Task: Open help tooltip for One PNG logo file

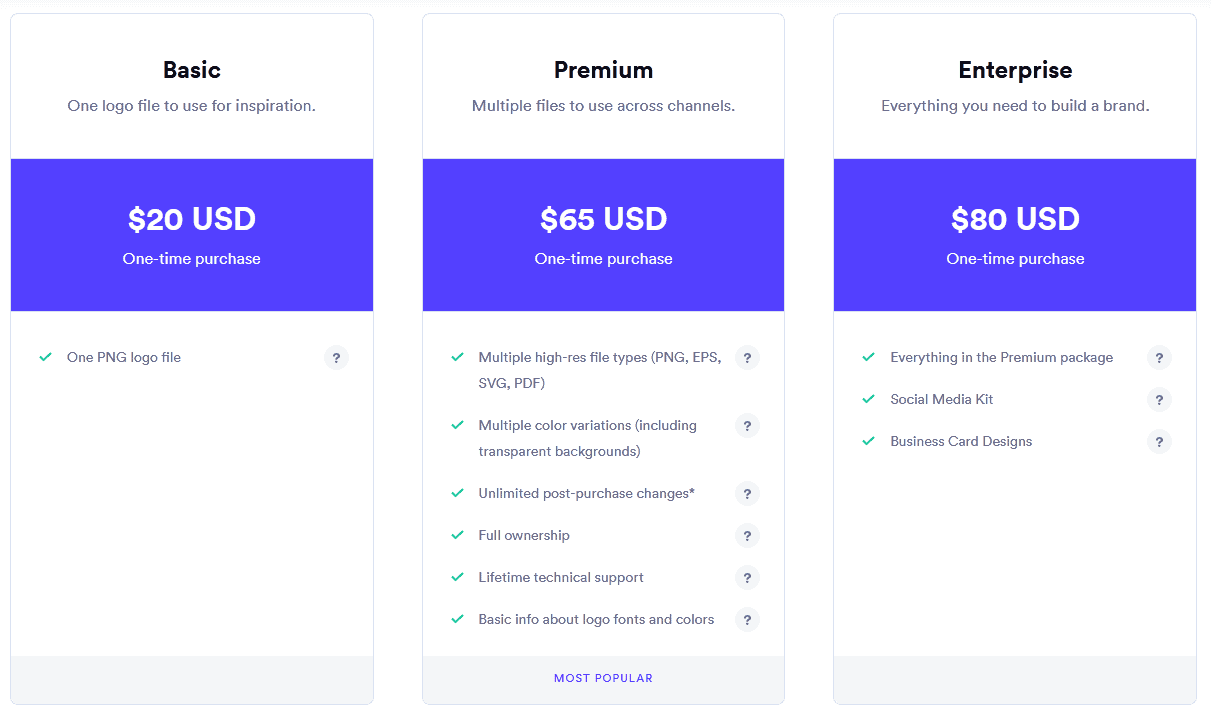Action: click(x=336, y=357)
